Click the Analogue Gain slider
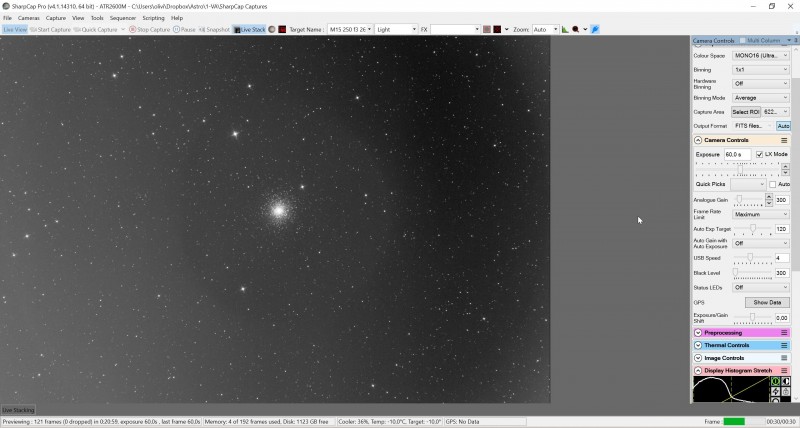The width and height of the screenshot is (800, 428). (x=748, y=199)
